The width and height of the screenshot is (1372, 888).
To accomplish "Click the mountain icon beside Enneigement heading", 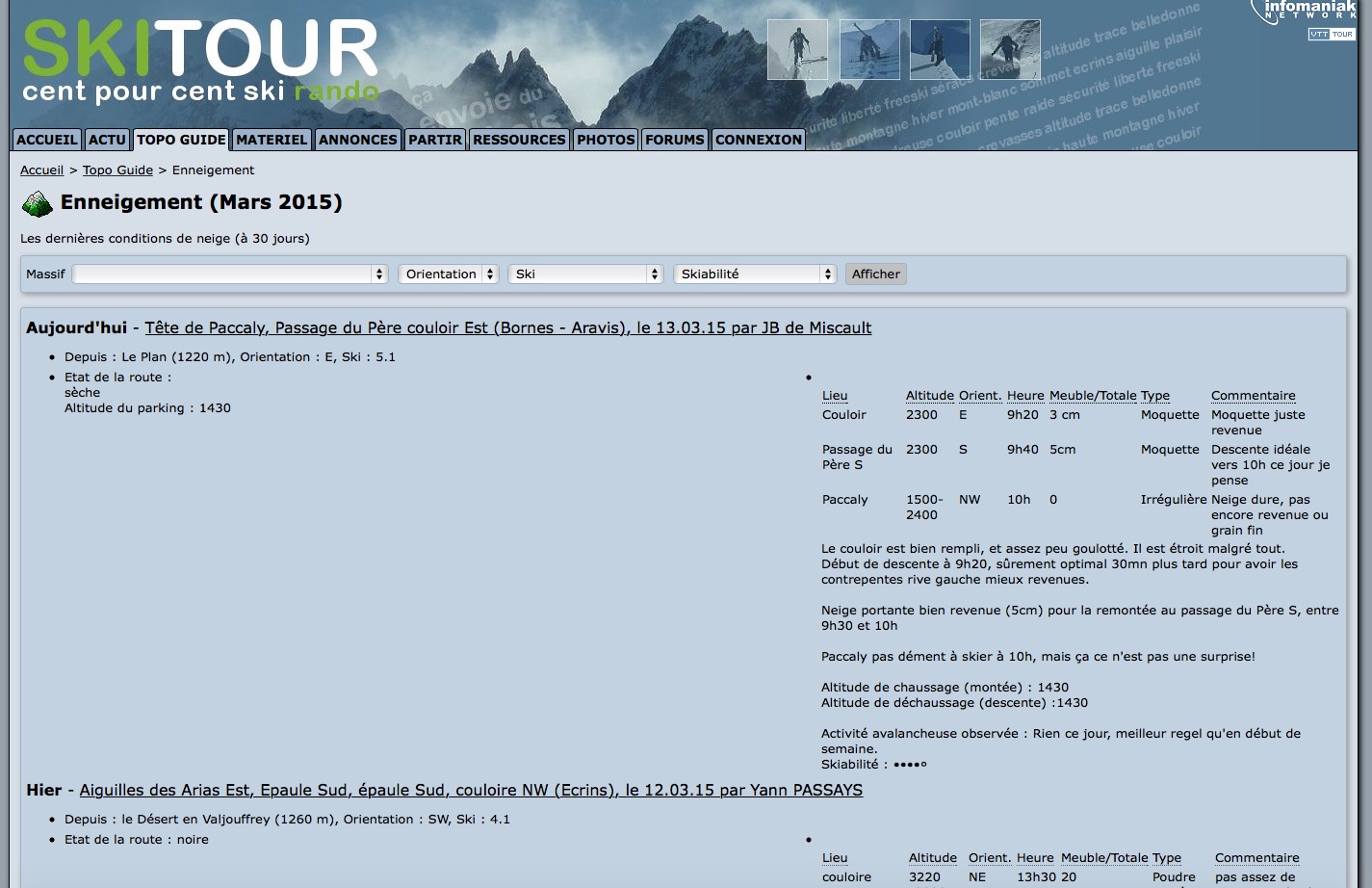I will 37,203.
